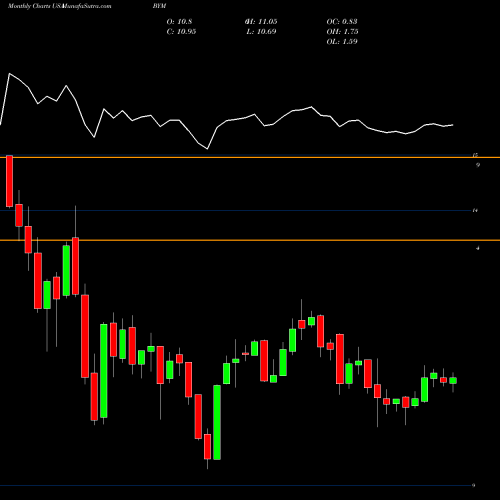Click the 'OH: 1.75' value

point(342,31)
